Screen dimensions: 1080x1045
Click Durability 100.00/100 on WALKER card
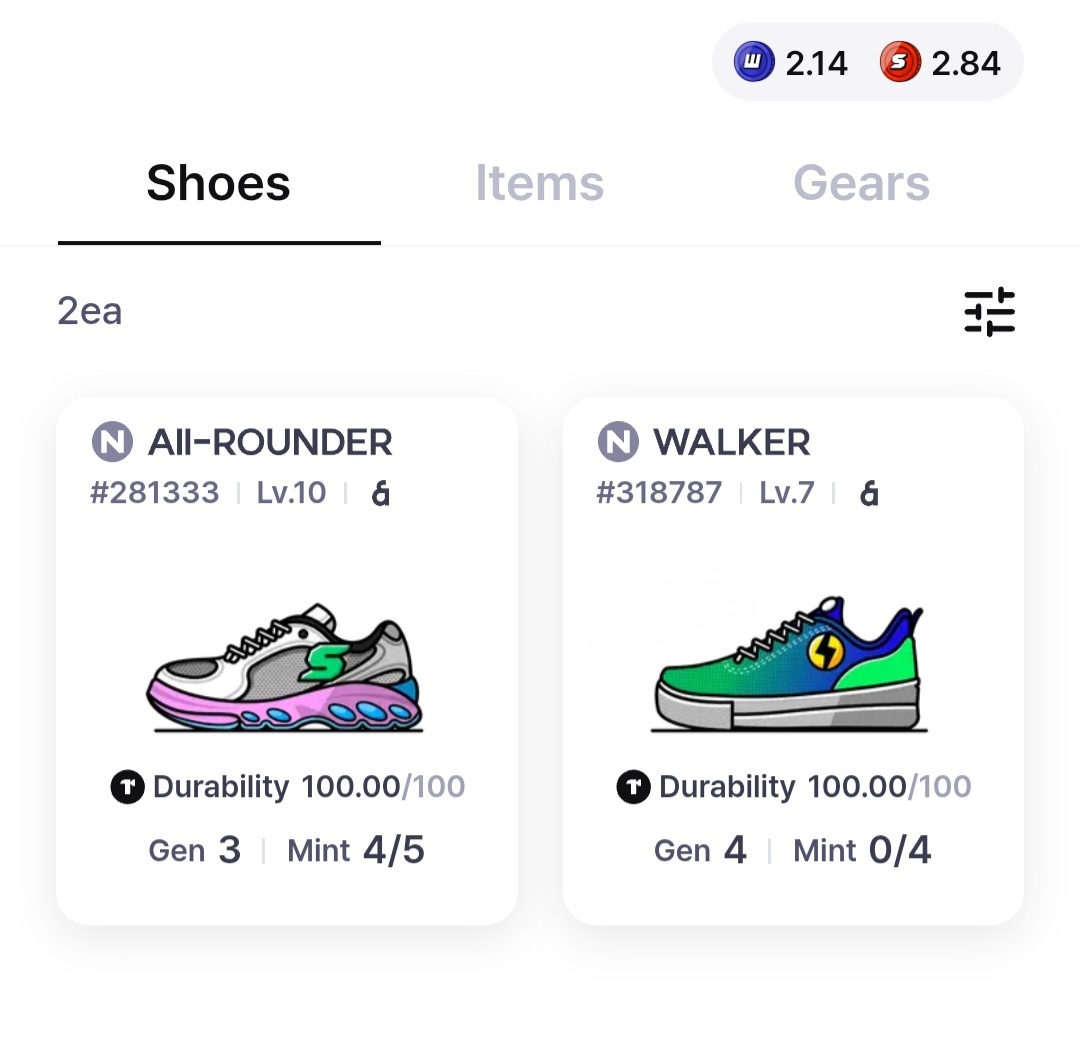(x=814, y=787)
